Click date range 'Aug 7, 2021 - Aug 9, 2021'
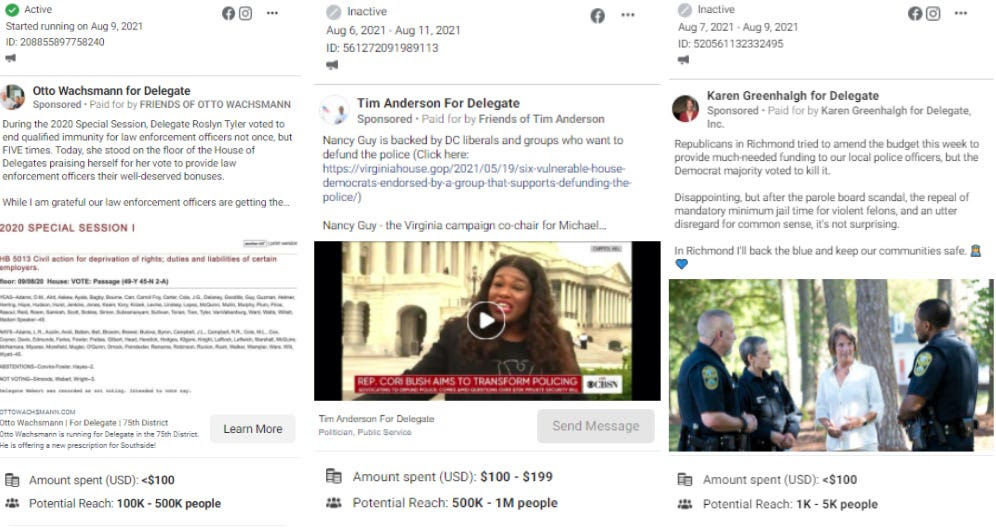 (738, 27)
